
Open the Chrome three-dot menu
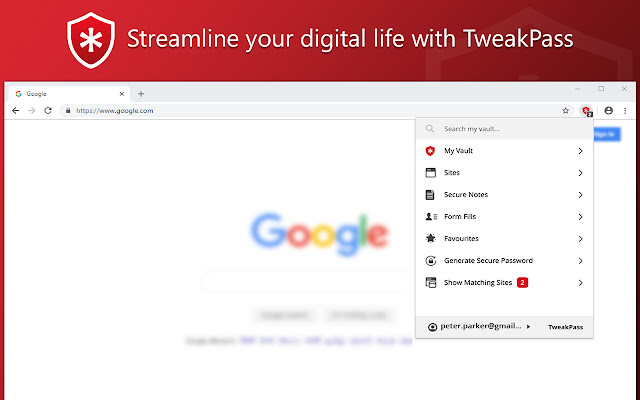pyautogui.click(x=625, y=111)
